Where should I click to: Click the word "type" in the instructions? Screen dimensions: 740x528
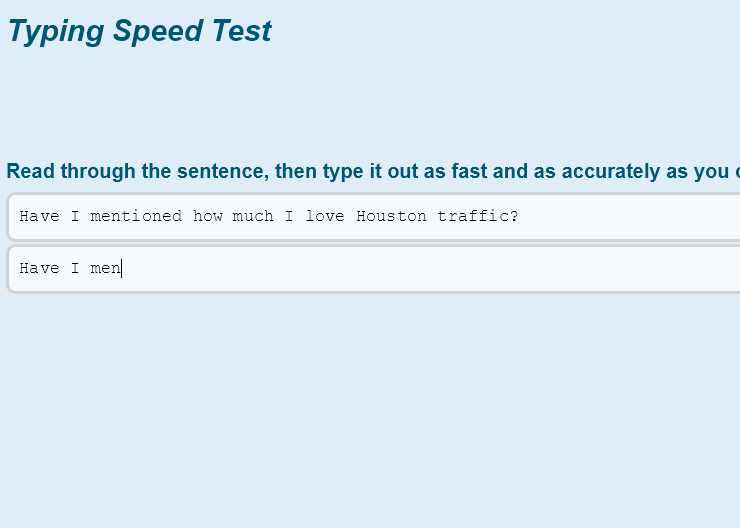(343, 171)
